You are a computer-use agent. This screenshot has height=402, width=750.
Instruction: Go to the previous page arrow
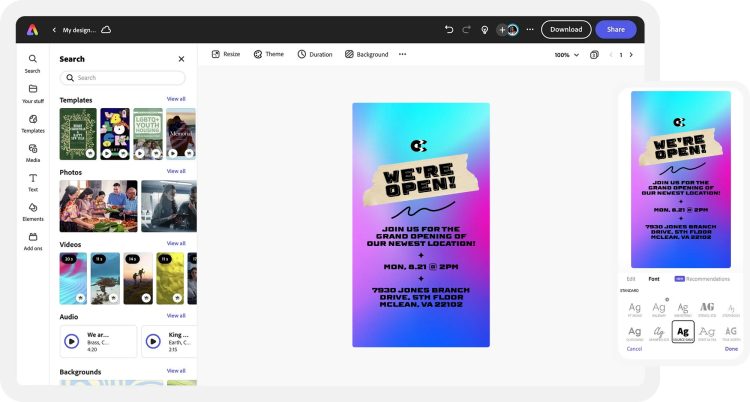click(x=611, y=55)
